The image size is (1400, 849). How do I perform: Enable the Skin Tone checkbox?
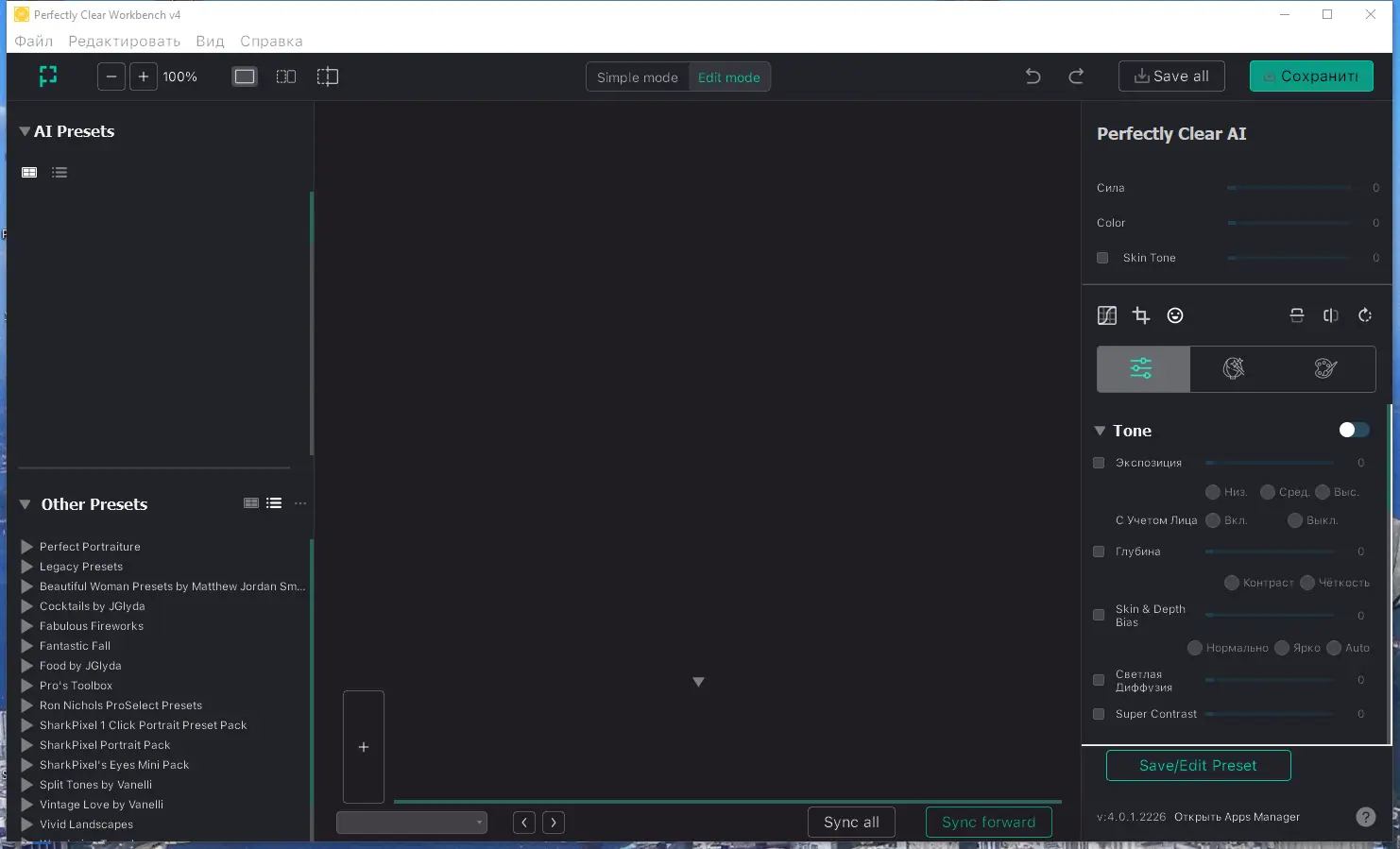pyautogui.click(x=1102, y=258)
